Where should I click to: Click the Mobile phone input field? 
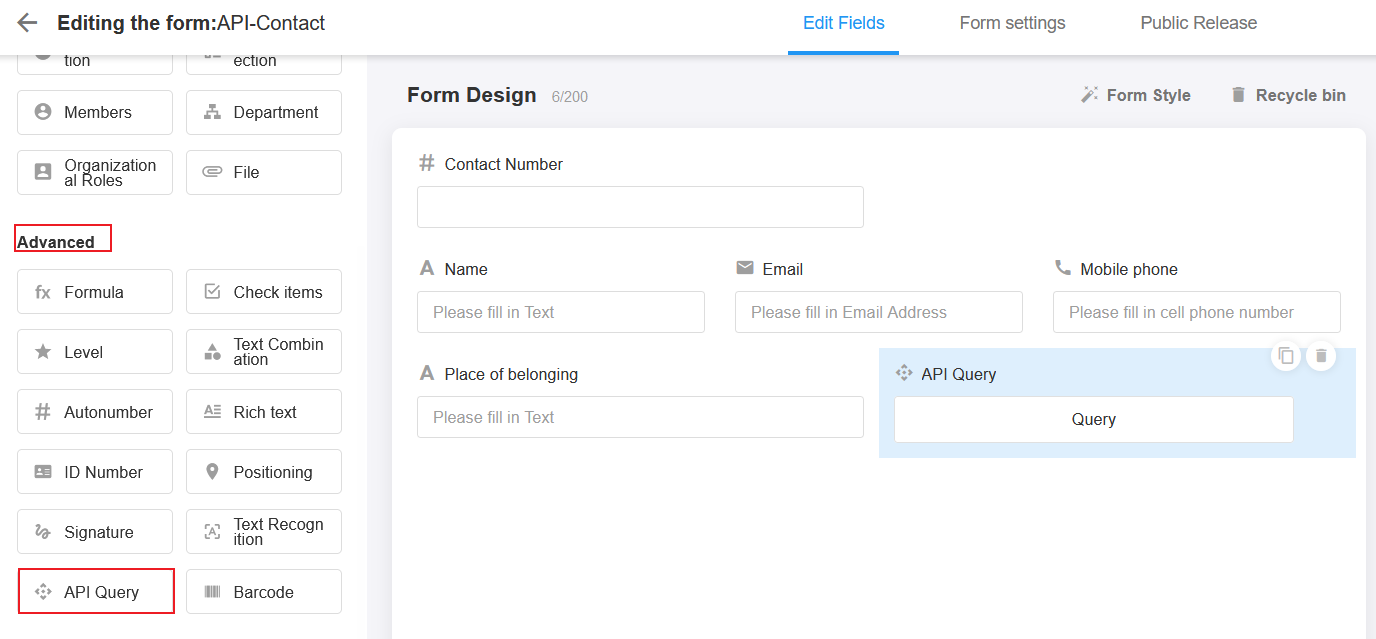(x=1196, y=312)
